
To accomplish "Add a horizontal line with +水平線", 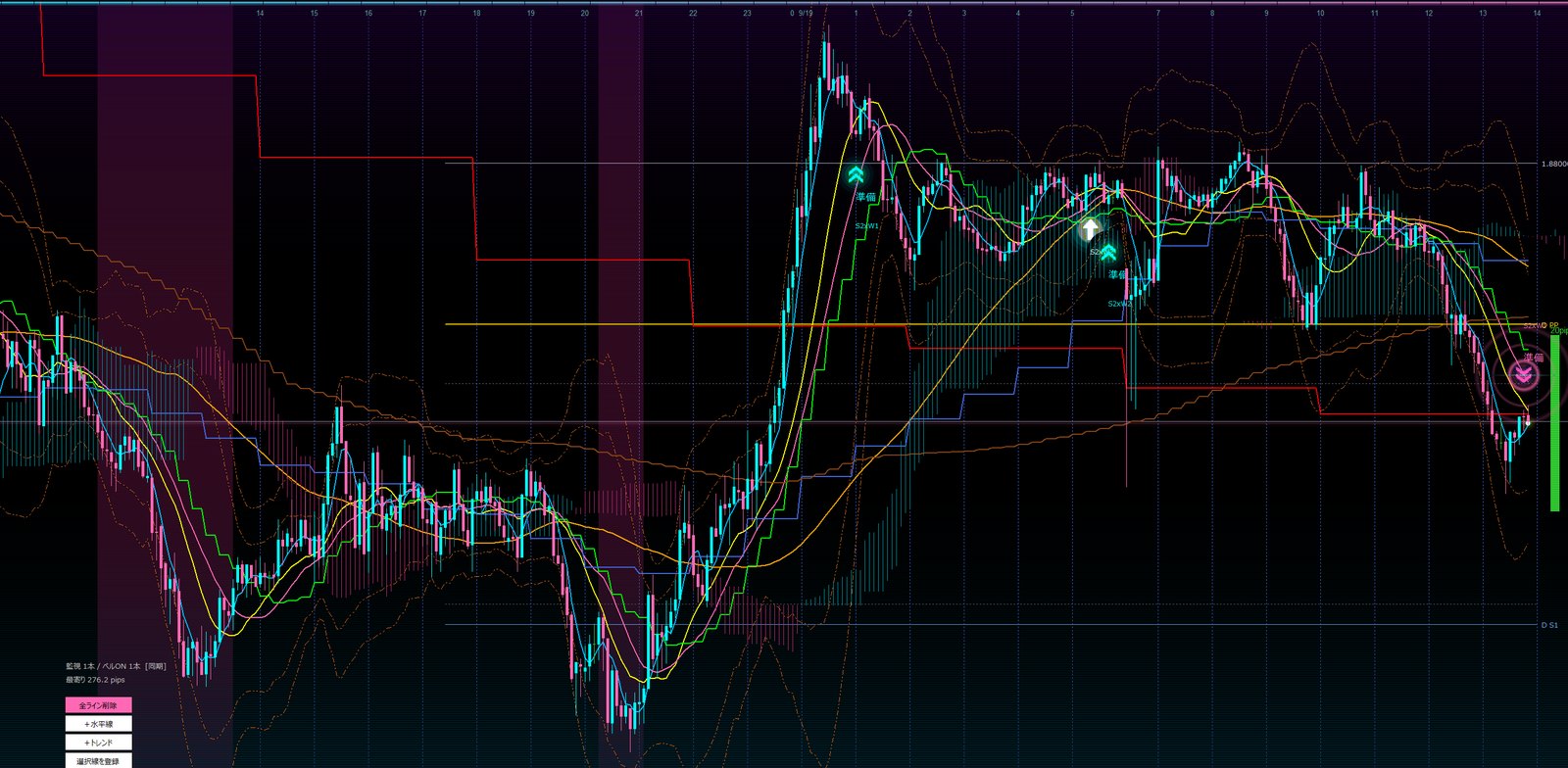I will click(98, 724).
